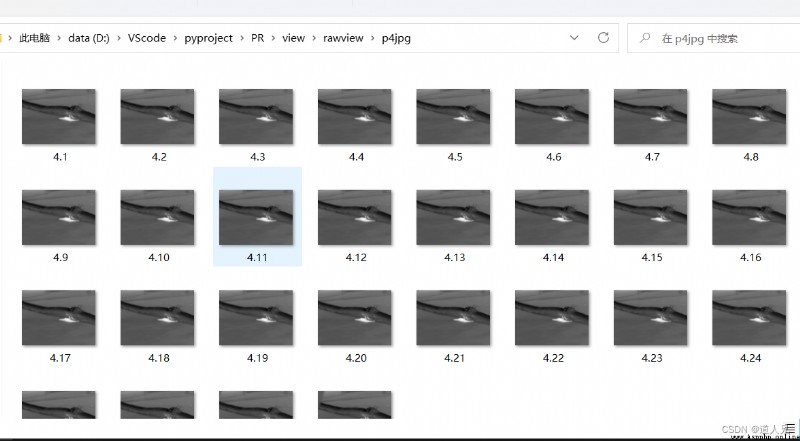Image resolution: width=800 pixels, height=441 pixels.
Task: Click the search box for p4jpg
Action: tap(714, 38)
